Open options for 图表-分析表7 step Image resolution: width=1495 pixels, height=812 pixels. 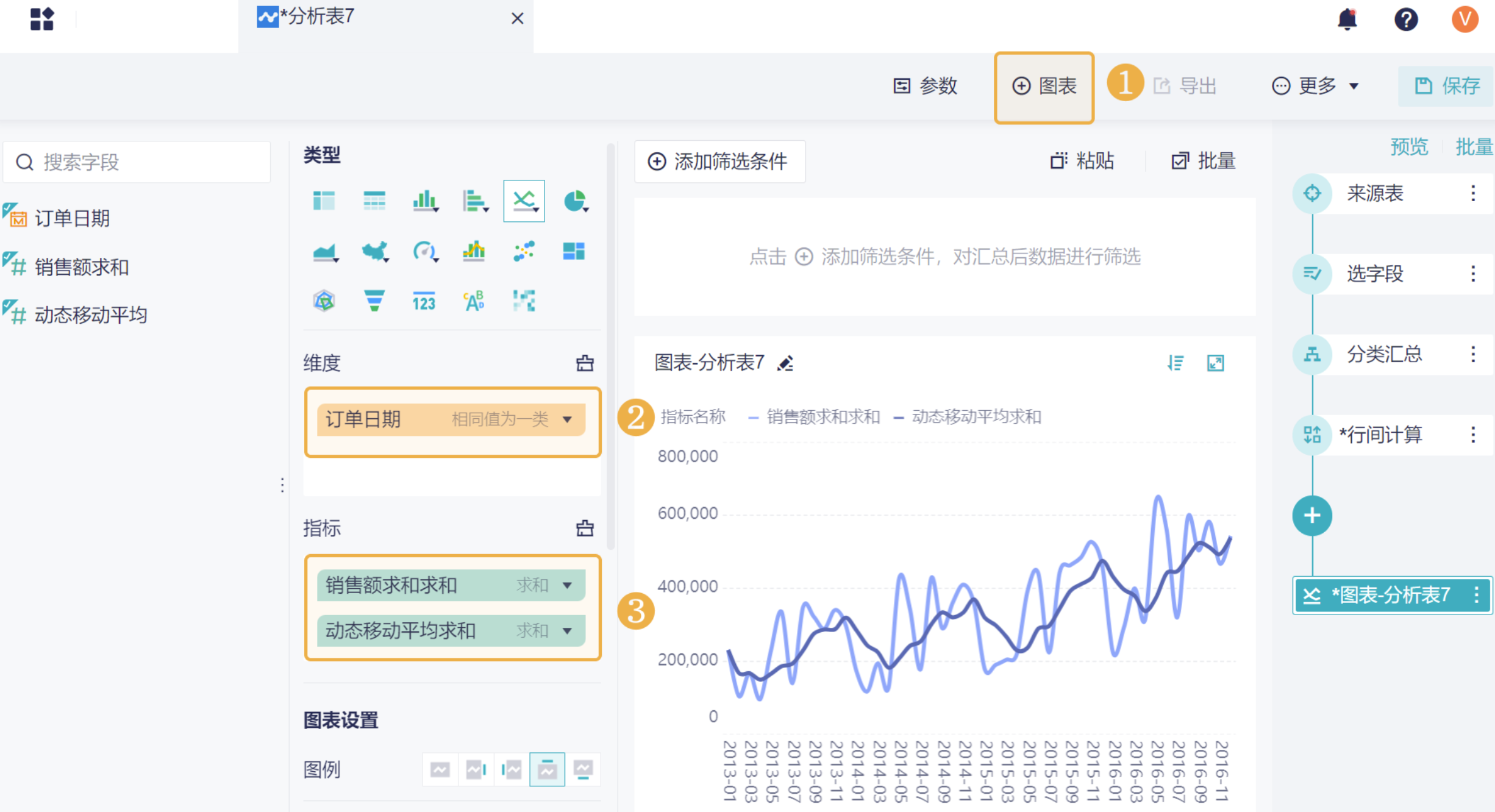tap(1476, 595)
